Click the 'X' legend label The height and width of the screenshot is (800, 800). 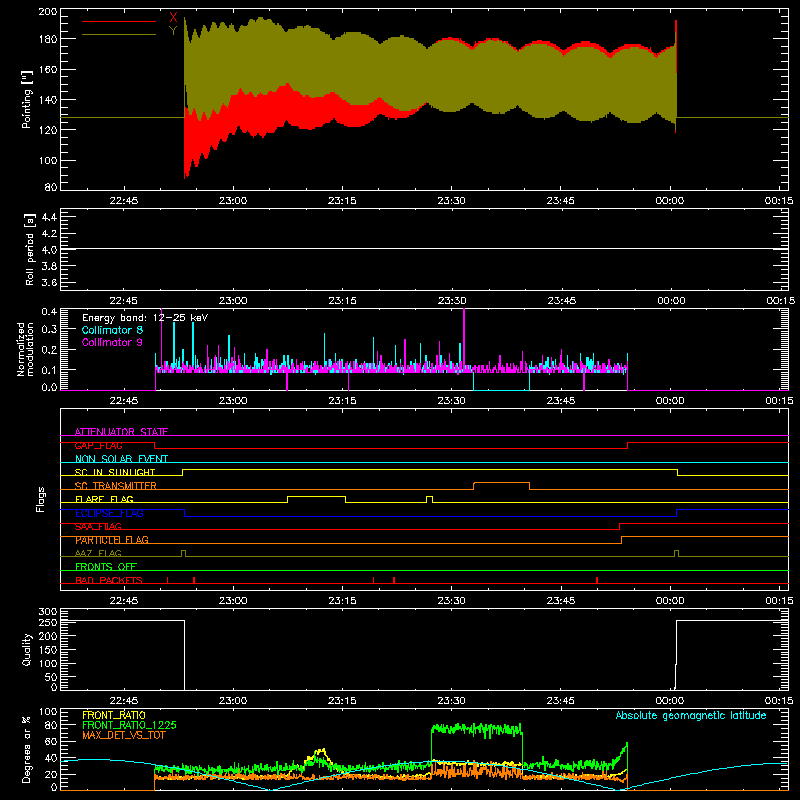click(173, 17)
